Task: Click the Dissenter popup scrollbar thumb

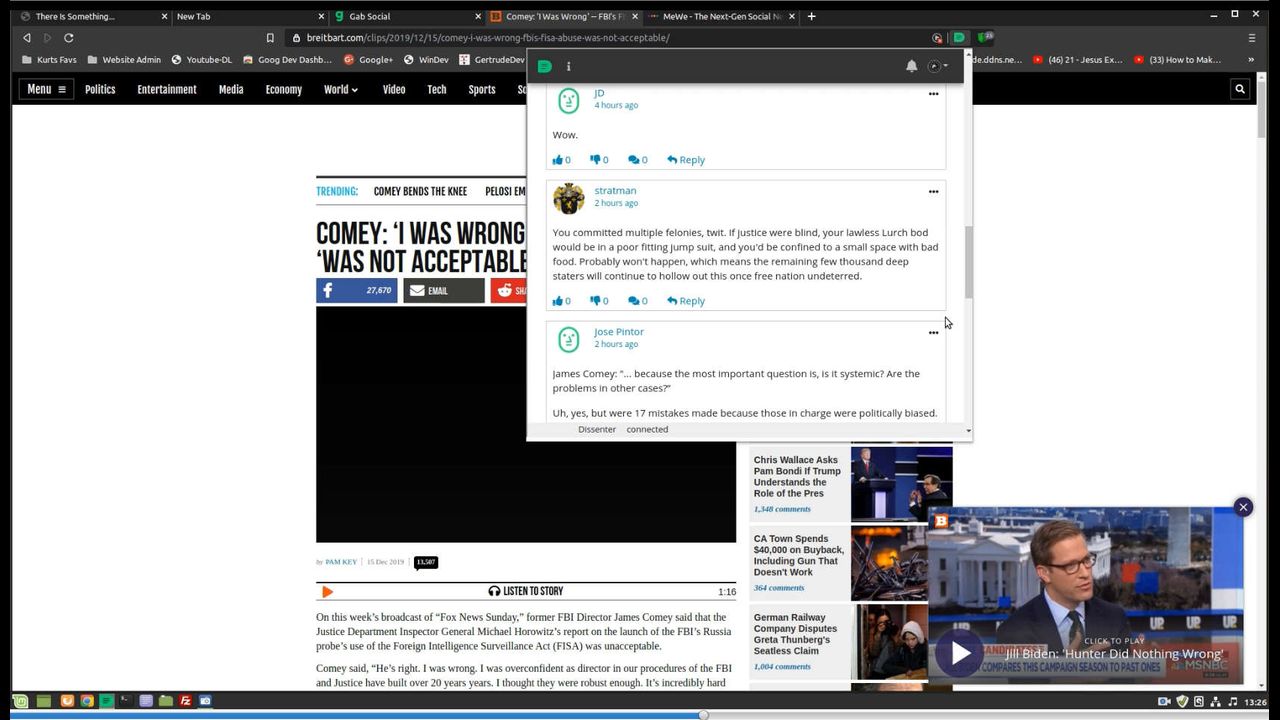Action: (x=968, y=262)
